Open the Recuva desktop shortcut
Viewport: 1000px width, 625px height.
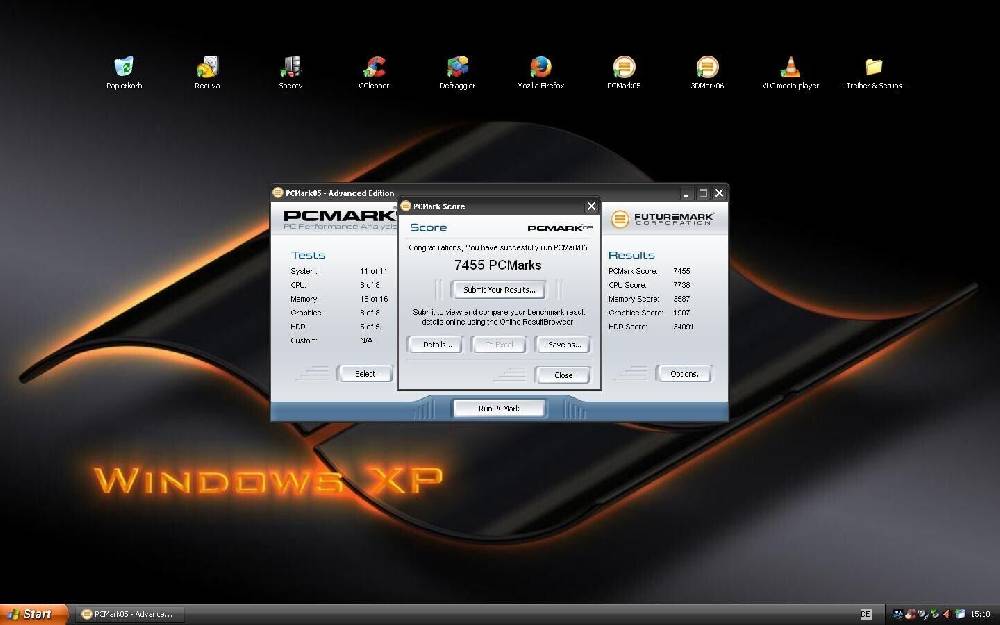(207, 72)
